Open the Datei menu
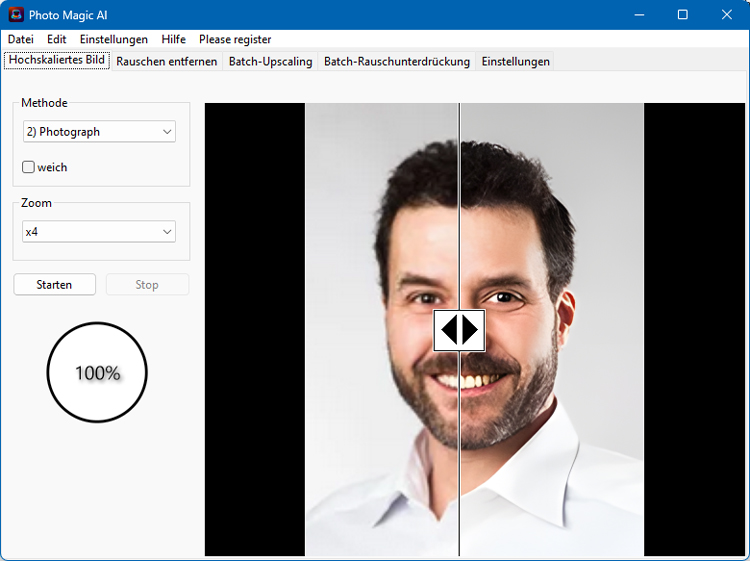This screenshot has width=750, height=561. (x=21, y=39)
